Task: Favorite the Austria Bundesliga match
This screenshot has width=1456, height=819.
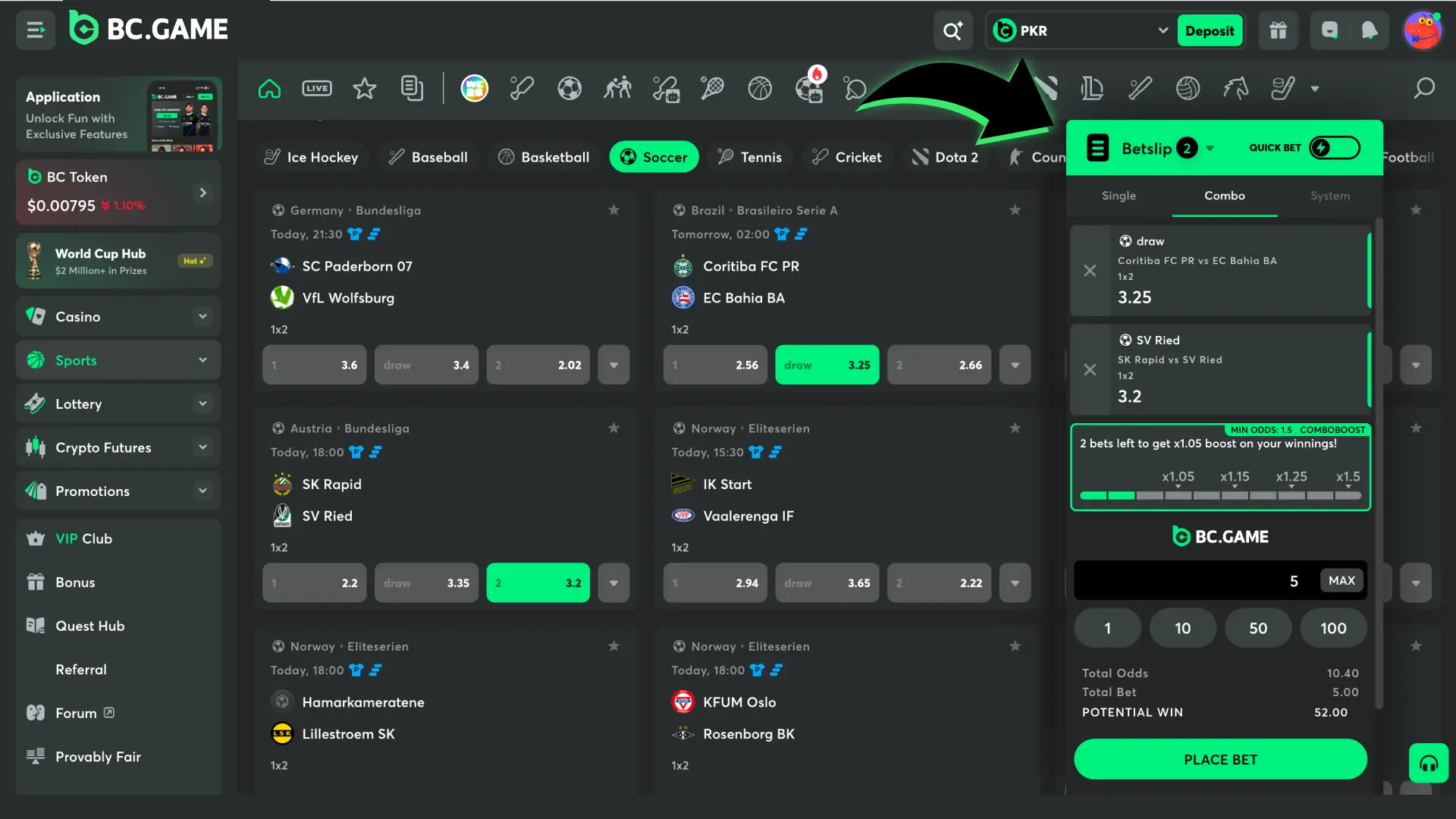Action: pos(614,428)
